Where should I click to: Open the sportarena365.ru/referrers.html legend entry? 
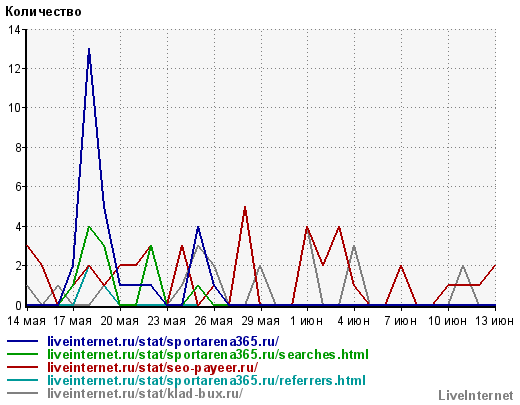[207, 380]
